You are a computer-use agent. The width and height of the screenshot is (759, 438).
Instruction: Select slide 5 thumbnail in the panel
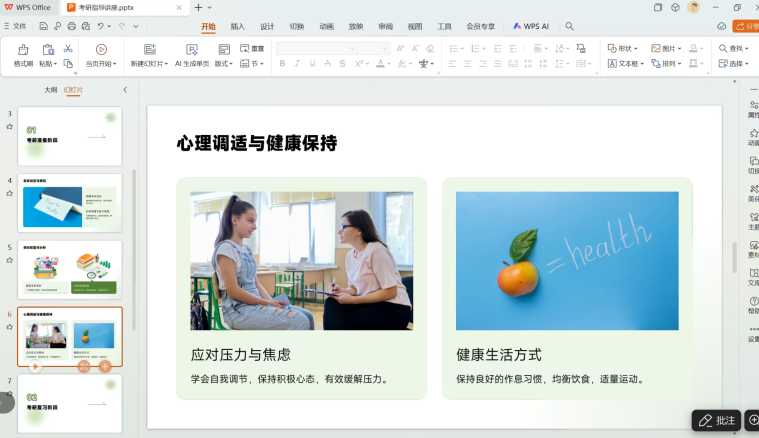pyautogui.click(x=70, y=269)
